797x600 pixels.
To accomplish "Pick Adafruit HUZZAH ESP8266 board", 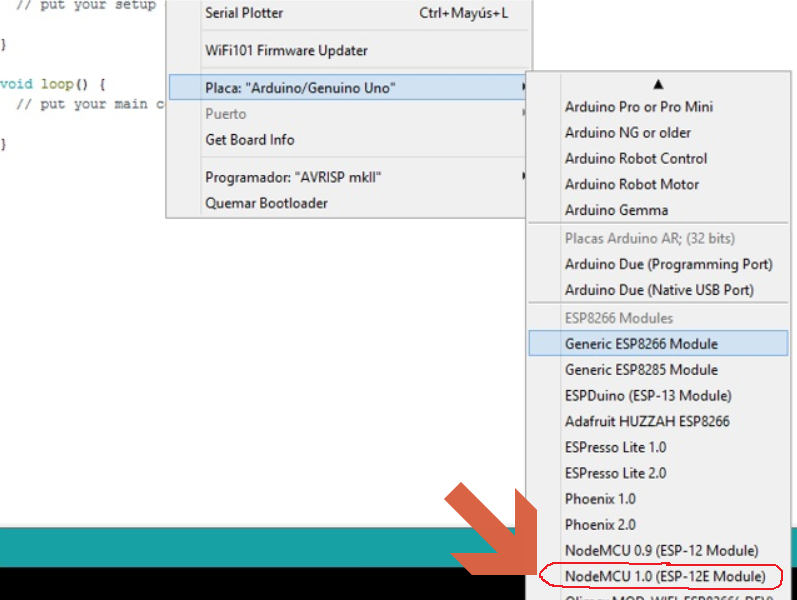I will 658,422.
